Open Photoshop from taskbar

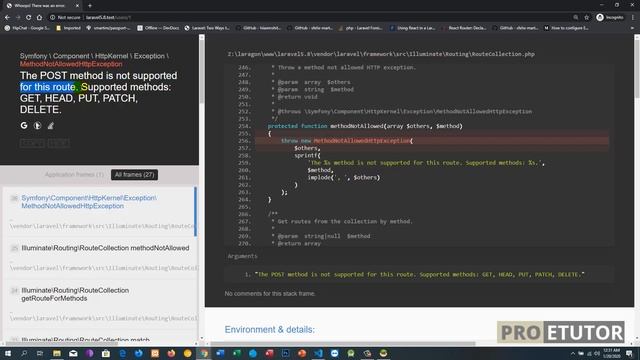click(285, 353)
